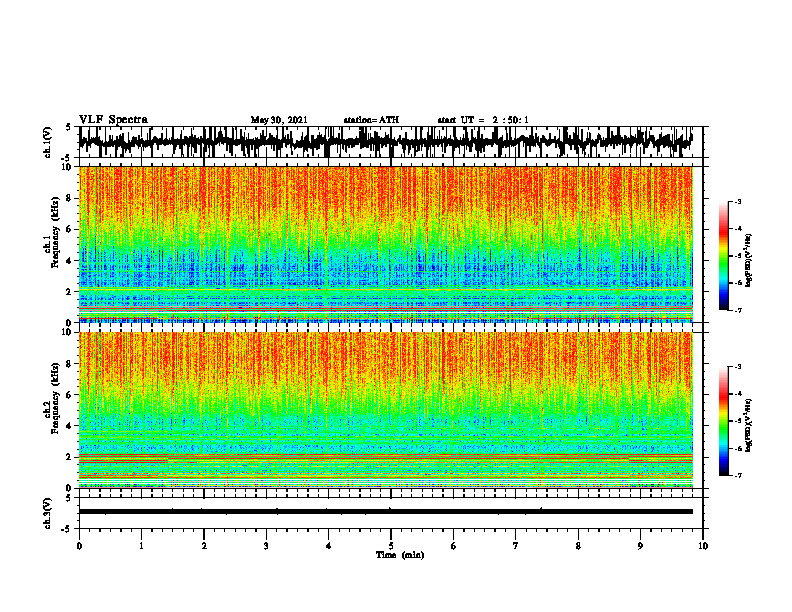Viewport: 792px width, 612px height.
Task: Click inside the ch.1 spectrogram panel
Action: click(385, 244)
